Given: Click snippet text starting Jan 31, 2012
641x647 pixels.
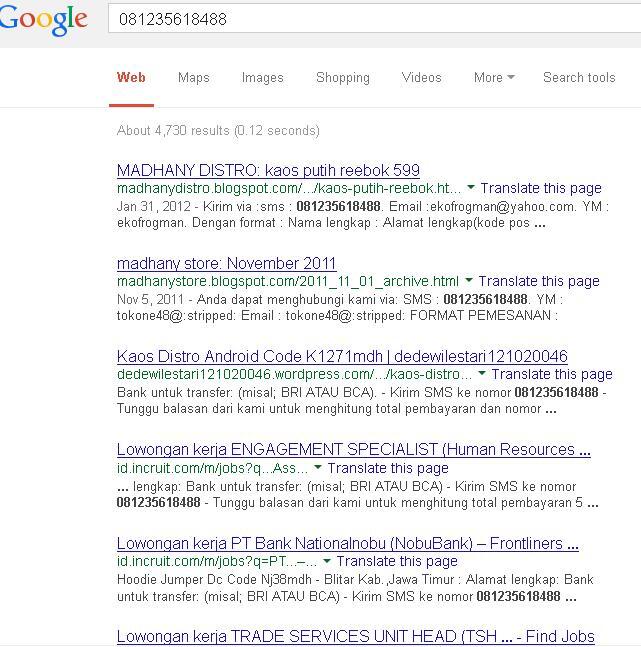Looking at the screenshot, I should click(363, 215).
